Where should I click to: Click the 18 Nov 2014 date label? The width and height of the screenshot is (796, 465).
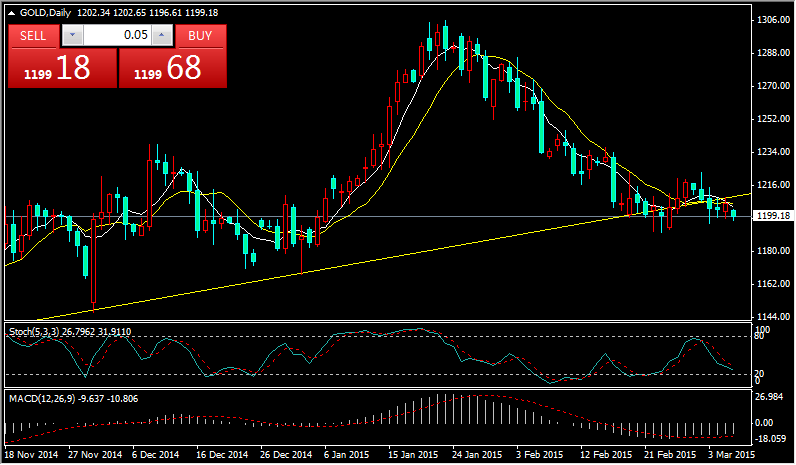click(31, 454)
